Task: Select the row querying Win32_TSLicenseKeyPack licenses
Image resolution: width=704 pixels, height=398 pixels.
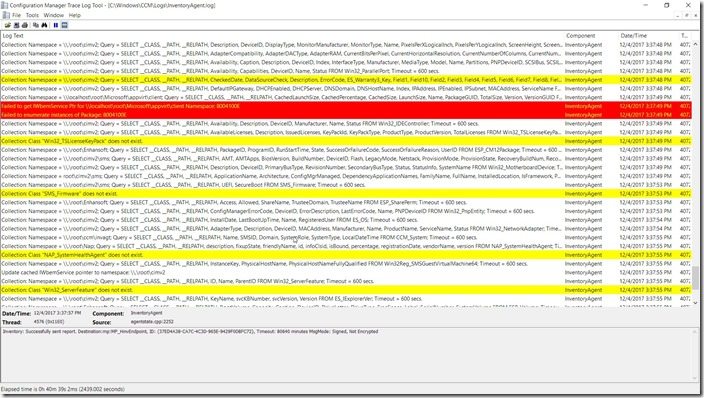Action: 346,132
